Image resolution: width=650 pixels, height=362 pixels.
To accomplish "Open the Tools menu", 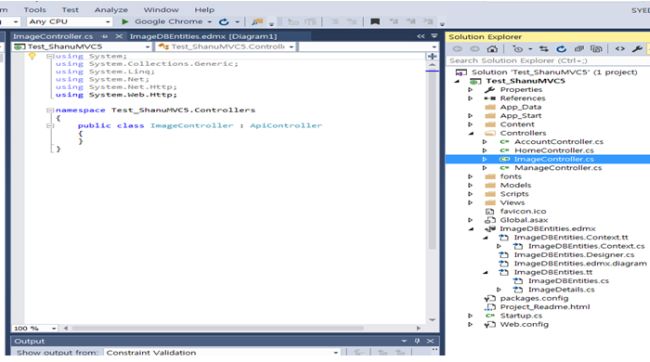I will point(35,10).
